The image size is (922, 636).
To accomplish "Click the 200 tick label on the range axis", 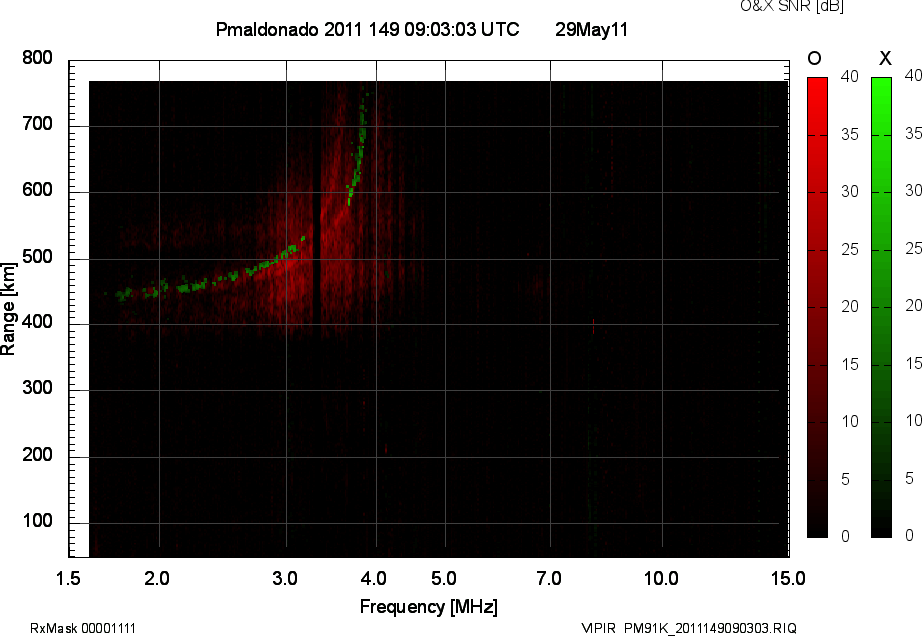I will (x=38, y=454).
